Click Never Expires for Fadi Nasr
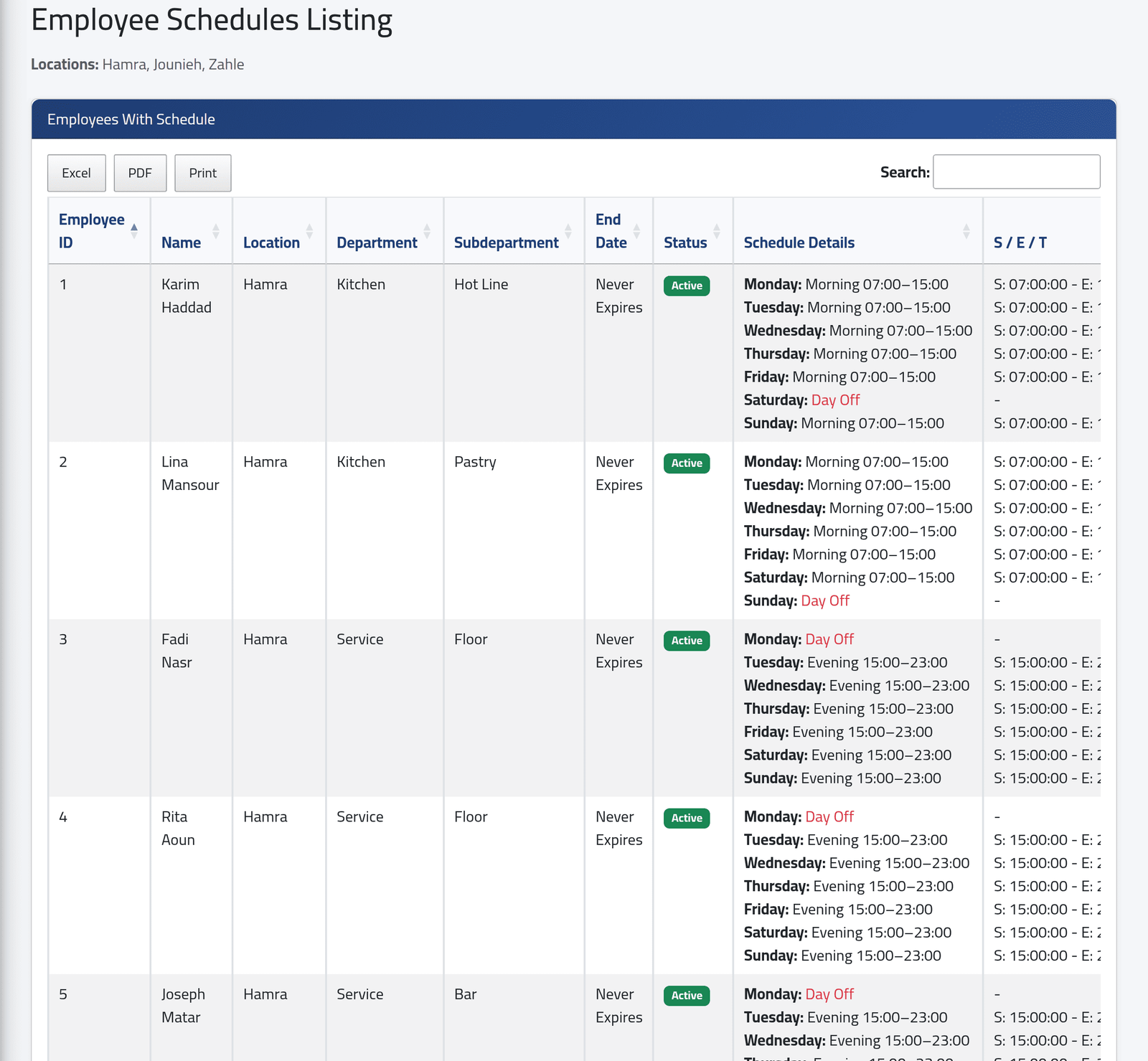Image resolution: width=1148 pixels, height=1061 pixels. (618, 651)
